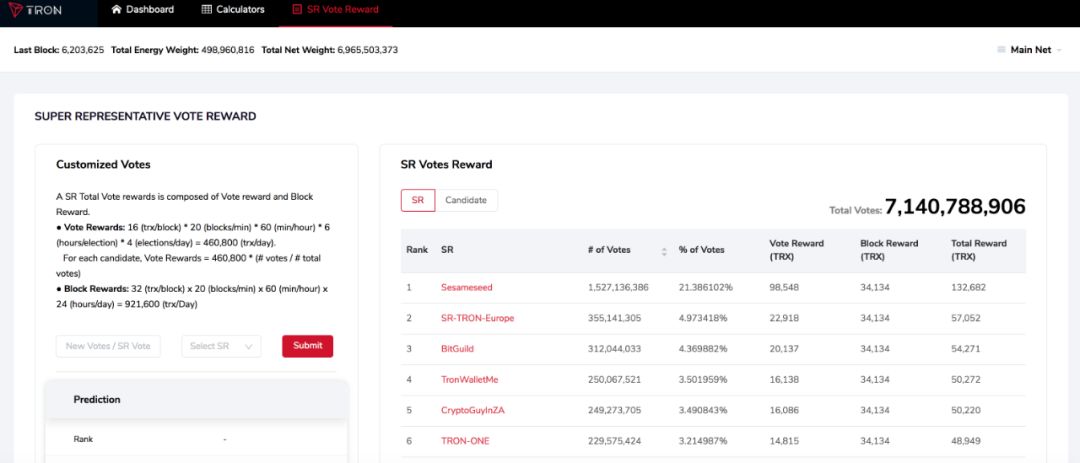Switch to the SR list tab
1080x463 pixels.
(418, 200)
